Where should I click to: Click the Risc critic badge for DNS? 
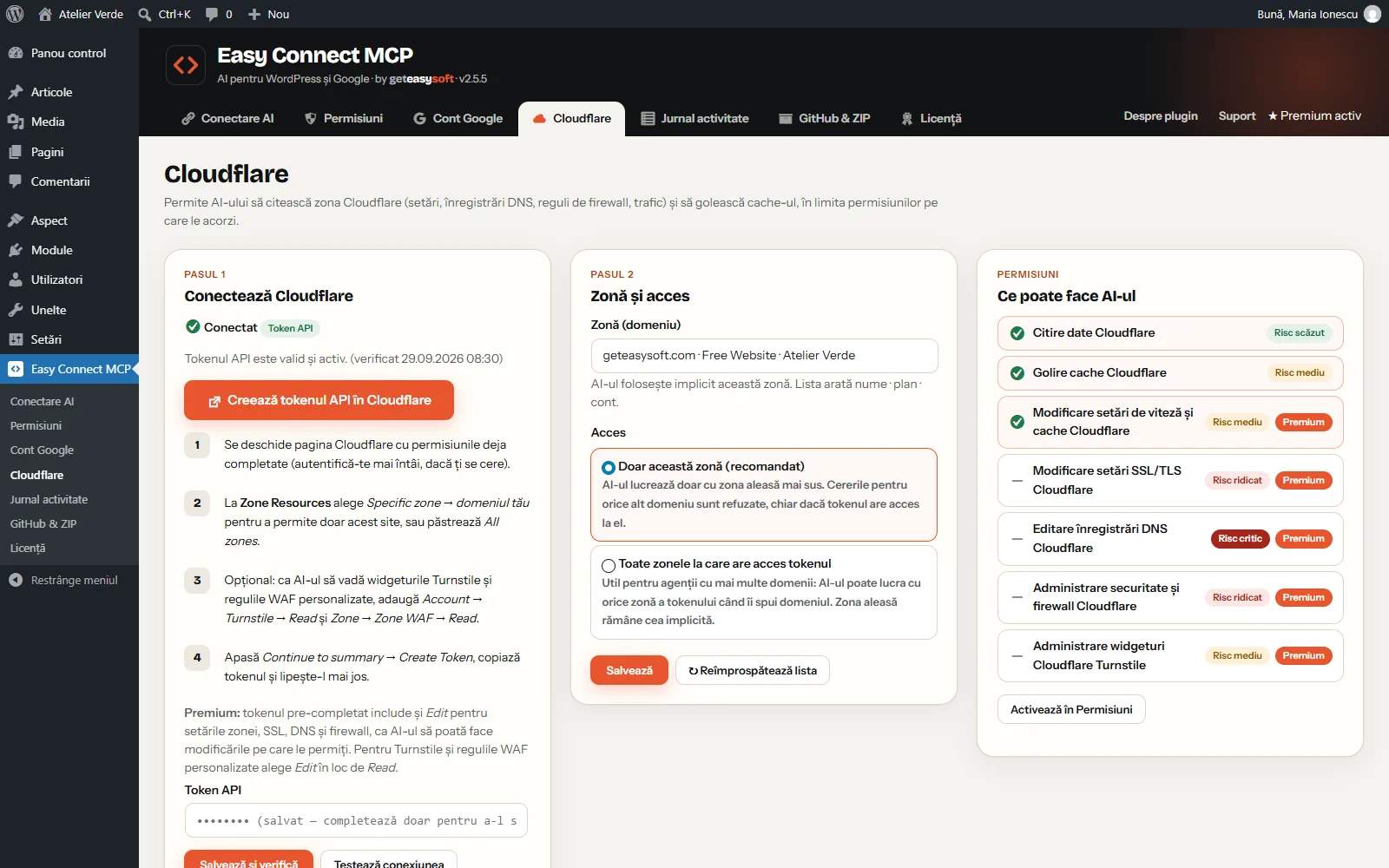(x=1240, y=538)
